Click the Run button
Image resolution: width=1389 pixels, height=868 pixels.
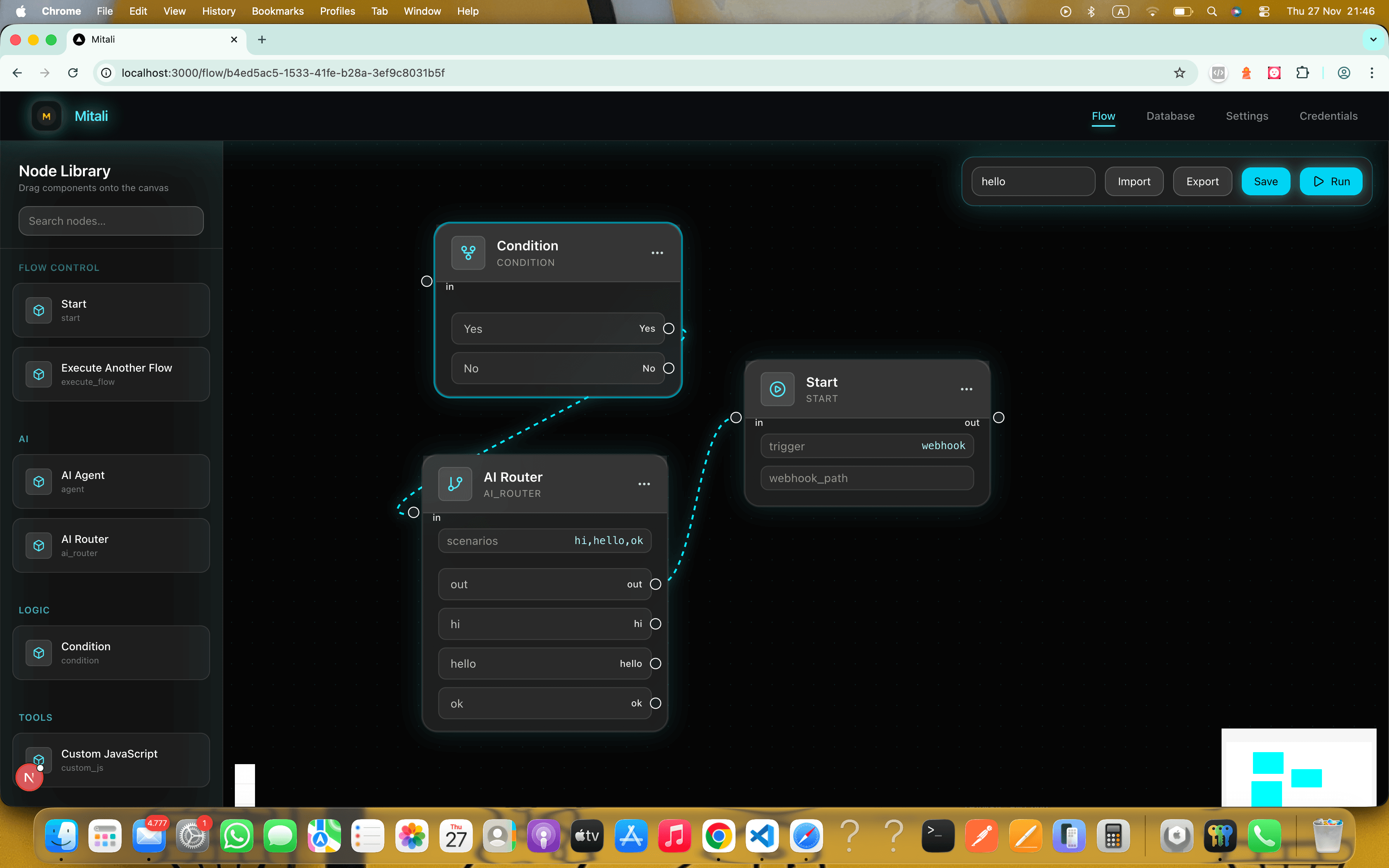tap(1331, 181)
